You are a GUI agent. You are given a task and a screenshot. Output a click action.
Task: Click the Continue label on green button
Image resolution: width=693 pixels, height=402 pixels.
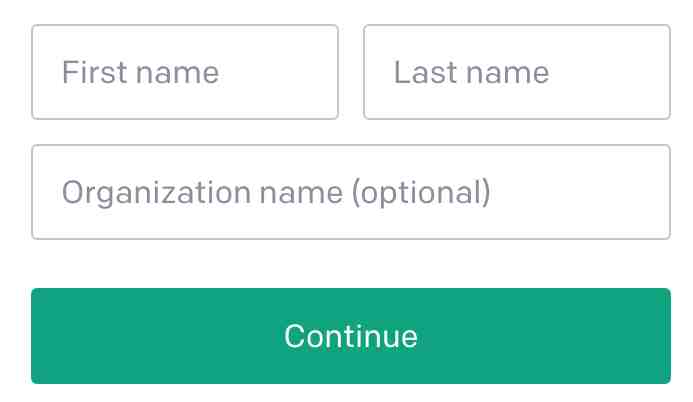[x=350, y=336]
